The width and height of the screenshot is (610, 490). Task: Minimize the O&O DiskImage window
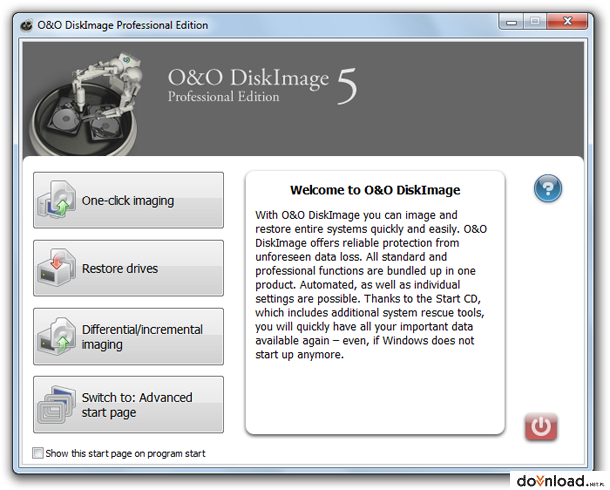point(511,21)
